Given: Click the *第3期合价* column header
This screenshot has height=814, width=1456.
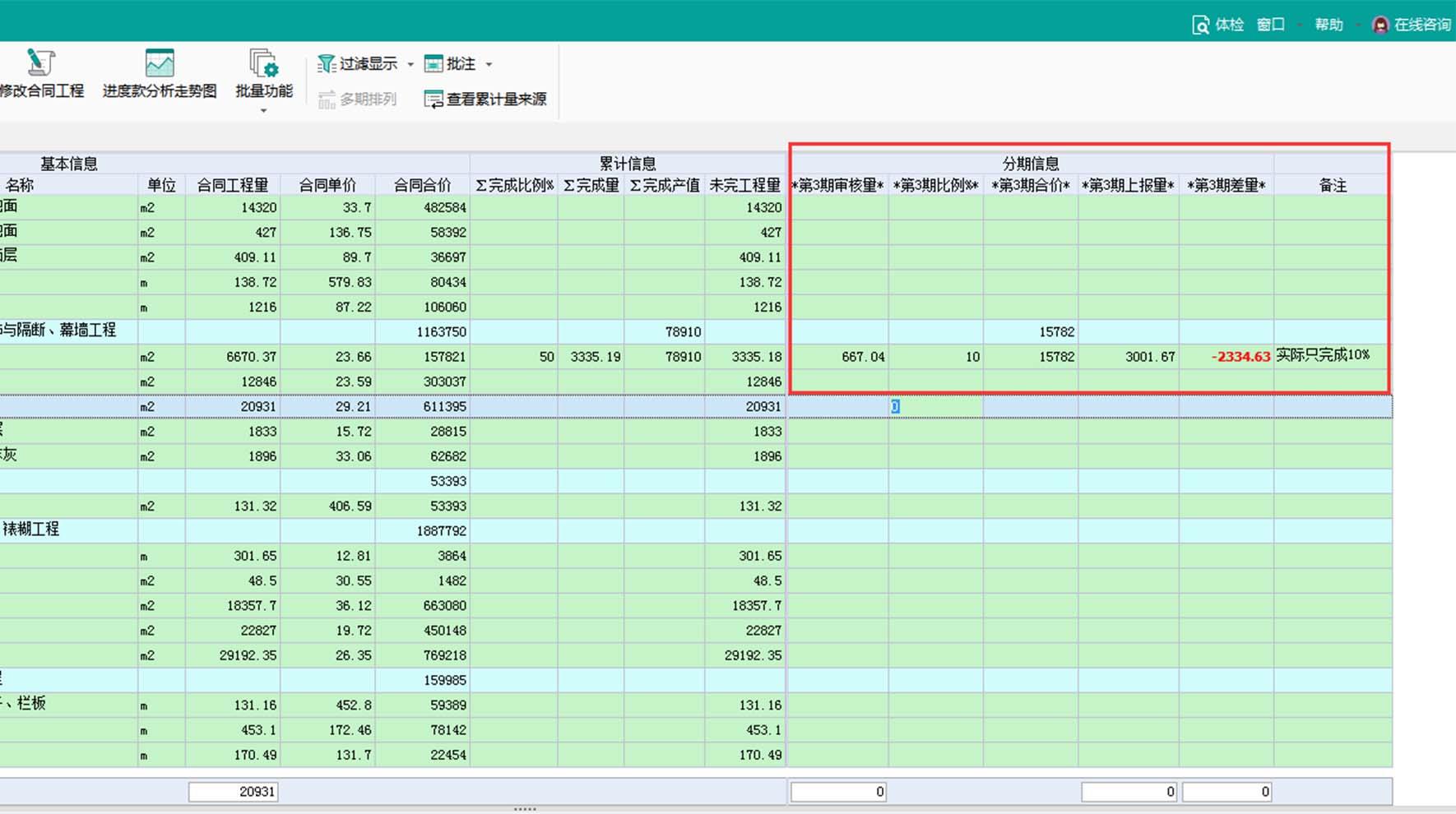Looking at the screenshot, I should 1031,185.
